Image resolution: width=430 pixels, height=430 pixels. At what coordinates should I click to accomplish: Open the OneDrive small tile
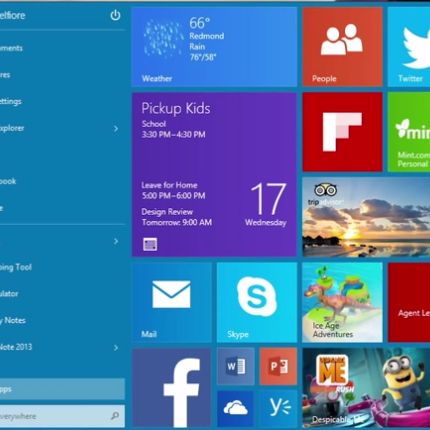(236, 409)
